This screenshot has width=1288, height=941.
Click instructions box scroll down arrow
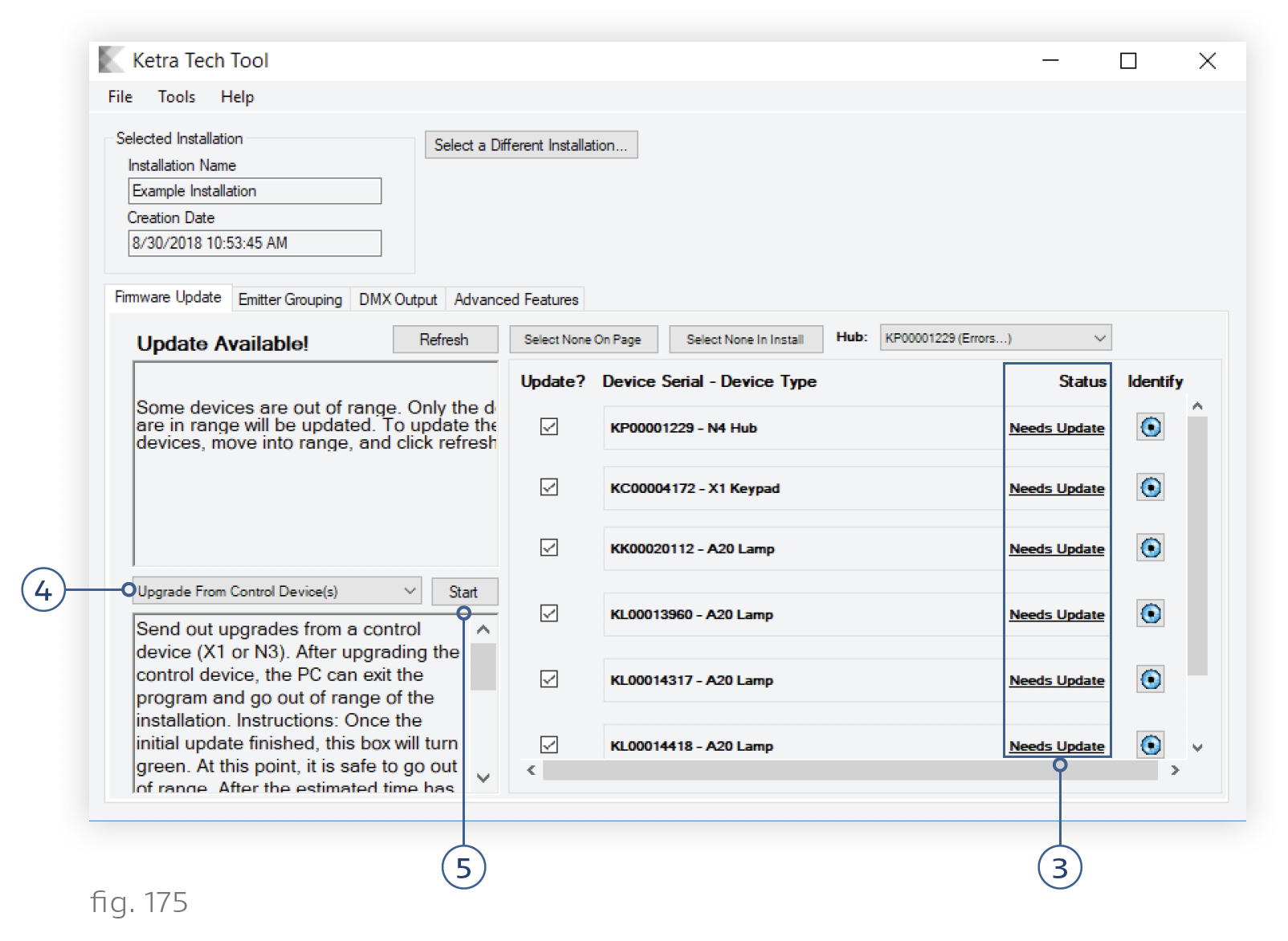point(483,778)
